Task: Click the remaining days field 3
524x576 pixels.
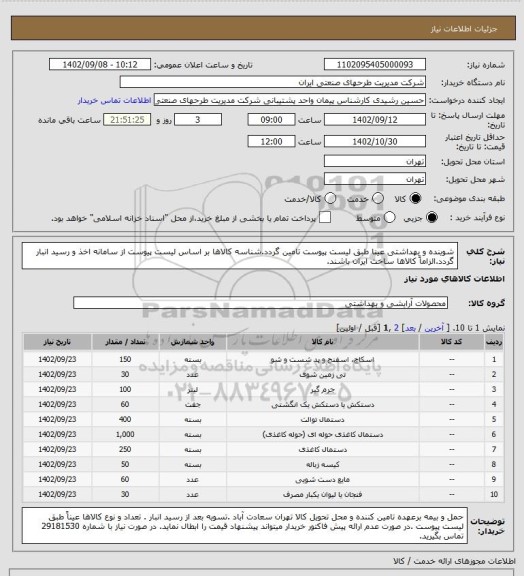Action: 198,120
